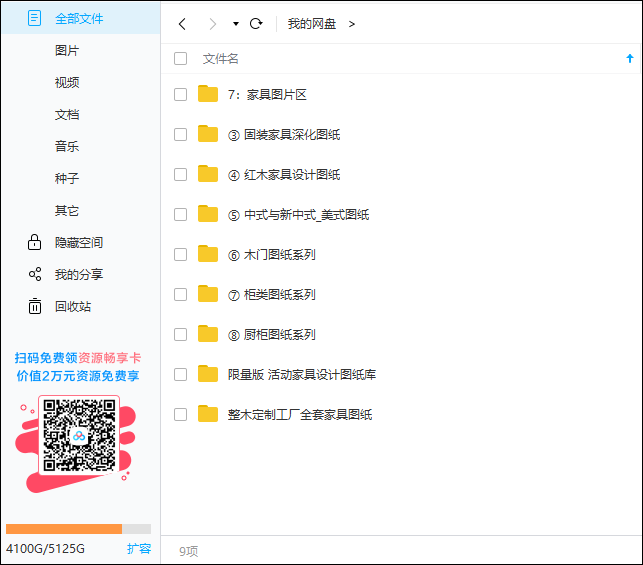The width and height of the screenshot is (643, 565).
Task: Open folder icon of 7：家具图片区
Action: coord(208,94)
